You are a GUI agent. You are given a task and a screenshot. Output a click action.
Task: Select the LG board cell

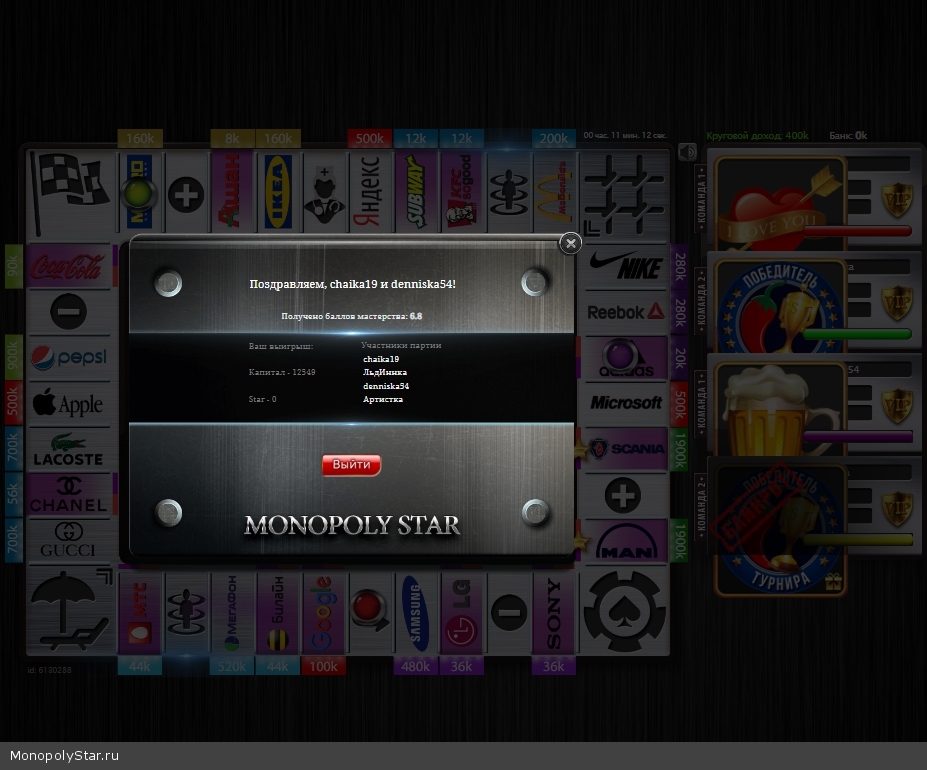point(462,613)
